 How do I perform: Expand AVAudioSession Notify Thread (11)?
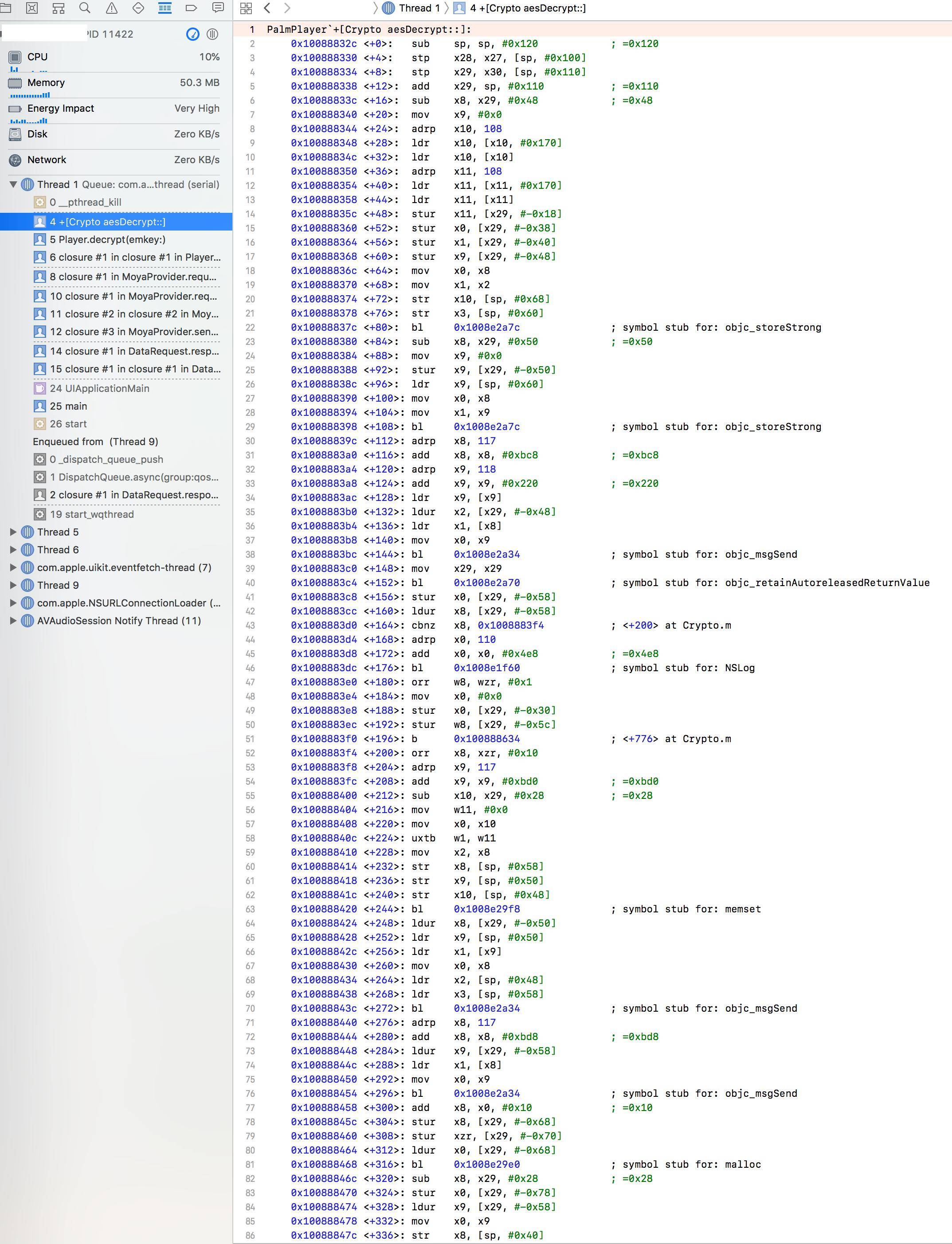[13, 621]
